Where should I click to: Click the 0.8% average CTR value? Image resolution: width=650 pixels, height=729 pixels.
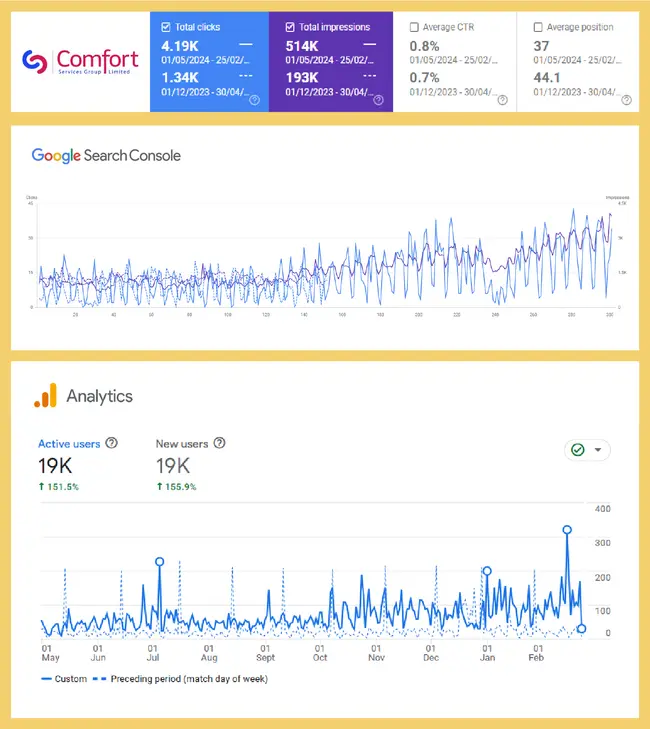(x=424, y=46)
